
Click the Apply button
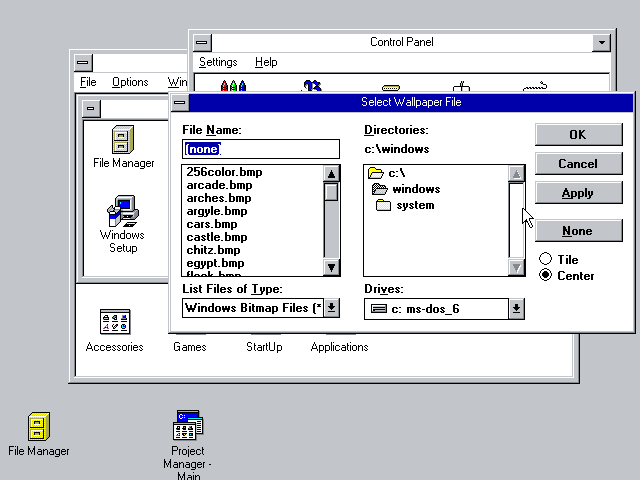(578, 193)
